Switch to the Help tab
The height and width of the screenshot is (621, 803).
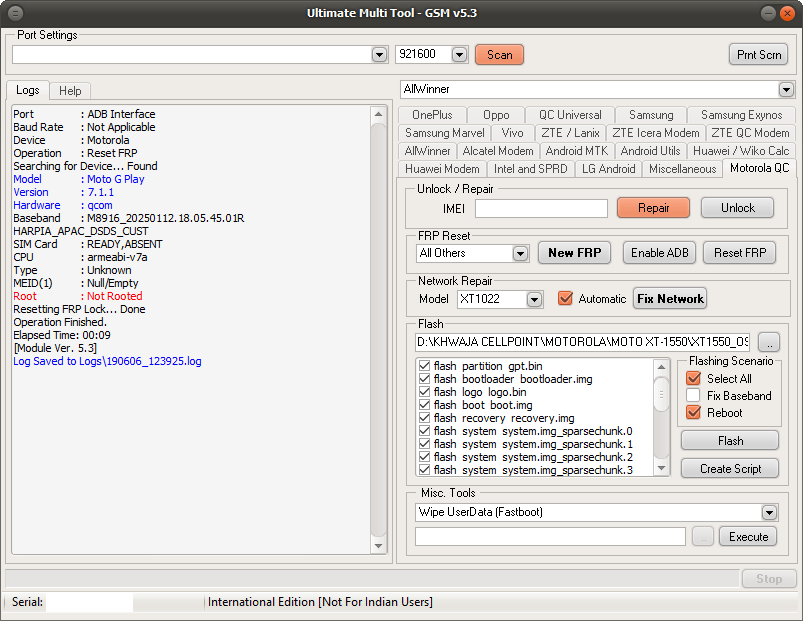pos(70,91)
